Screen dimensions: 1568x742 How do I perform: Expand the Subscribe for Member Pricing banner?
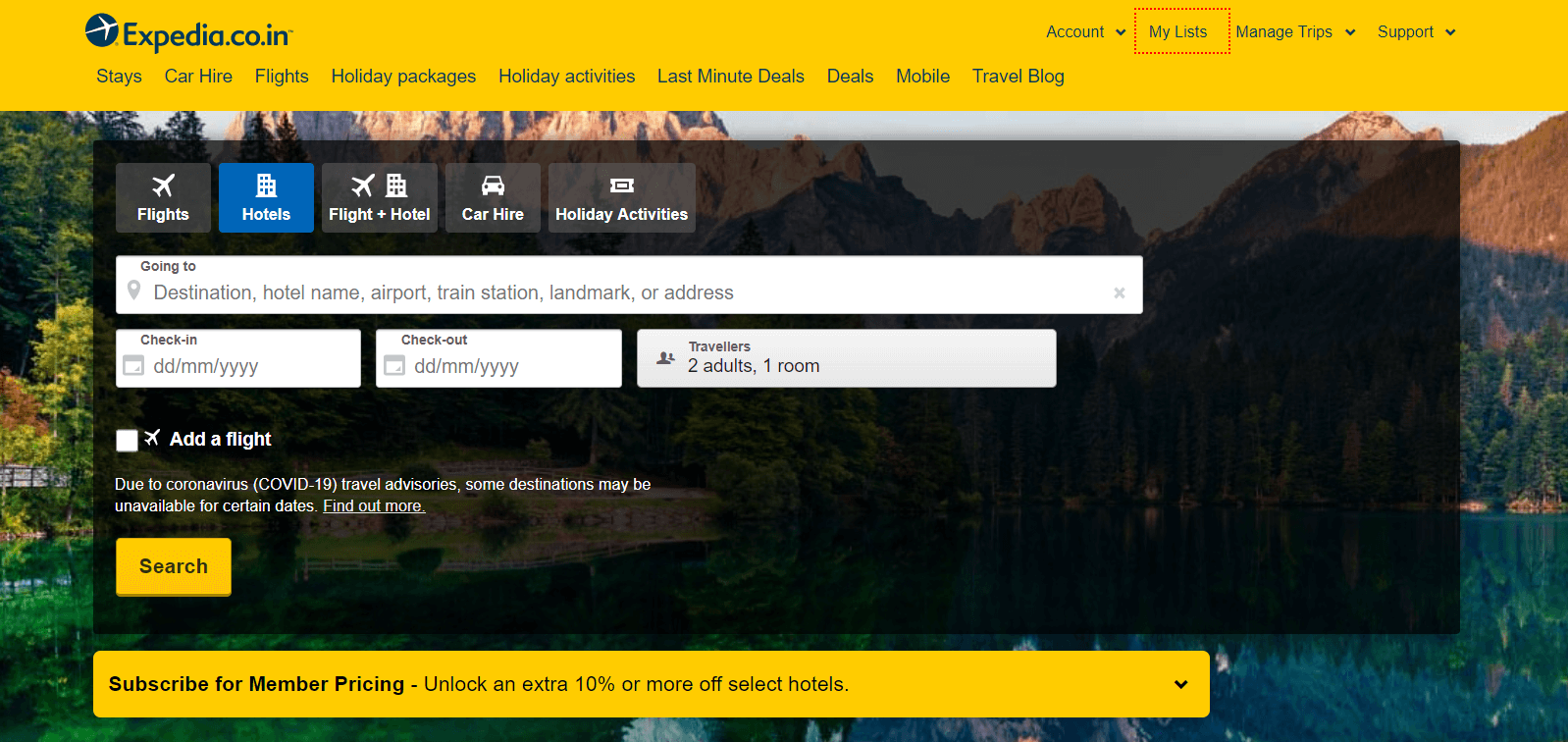[x=652, y=684]
